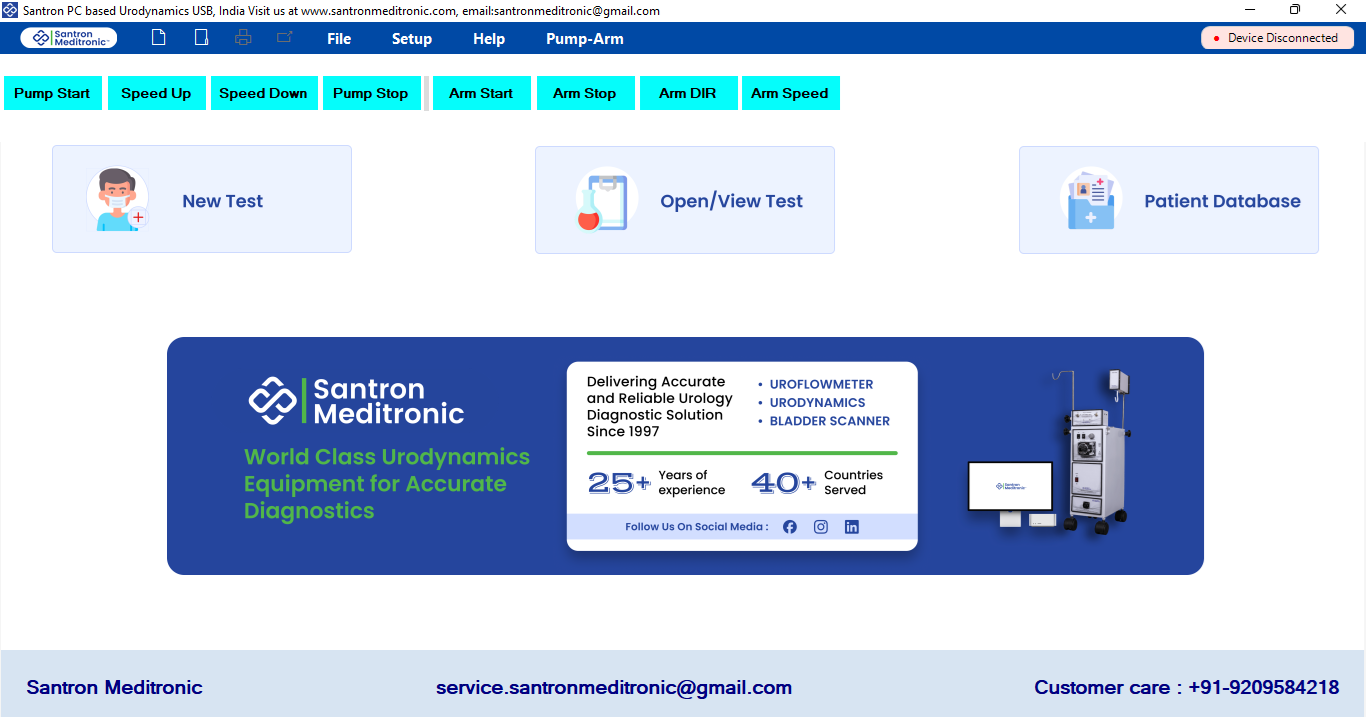Click the Instagram icon in banner

point(821,527)
